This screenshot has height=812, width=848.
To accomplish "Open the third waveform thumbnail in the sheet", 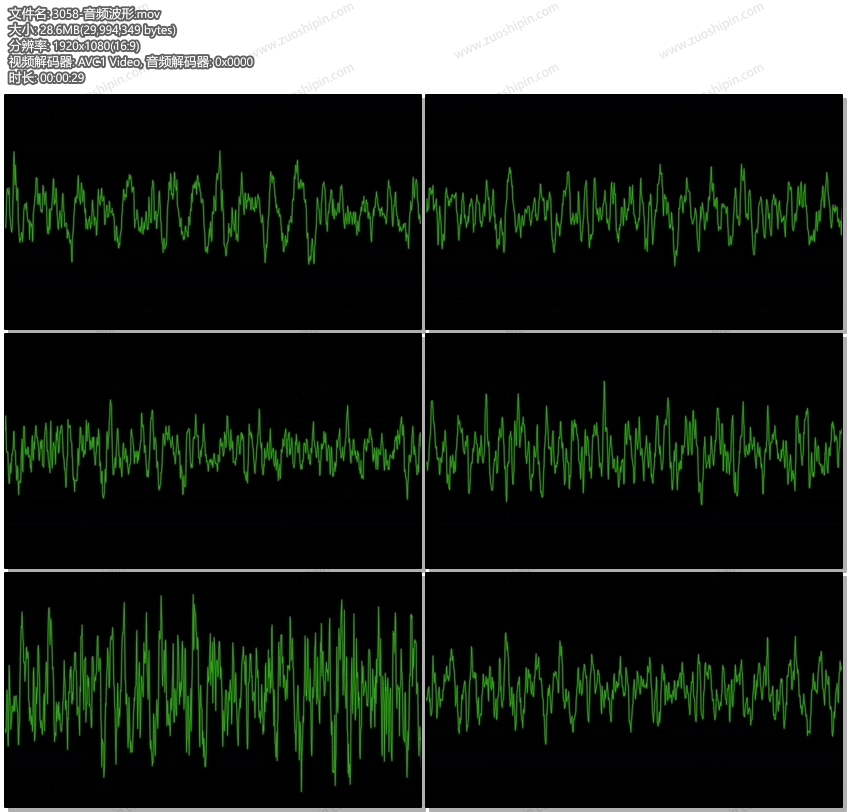I will tap(213, 451).
